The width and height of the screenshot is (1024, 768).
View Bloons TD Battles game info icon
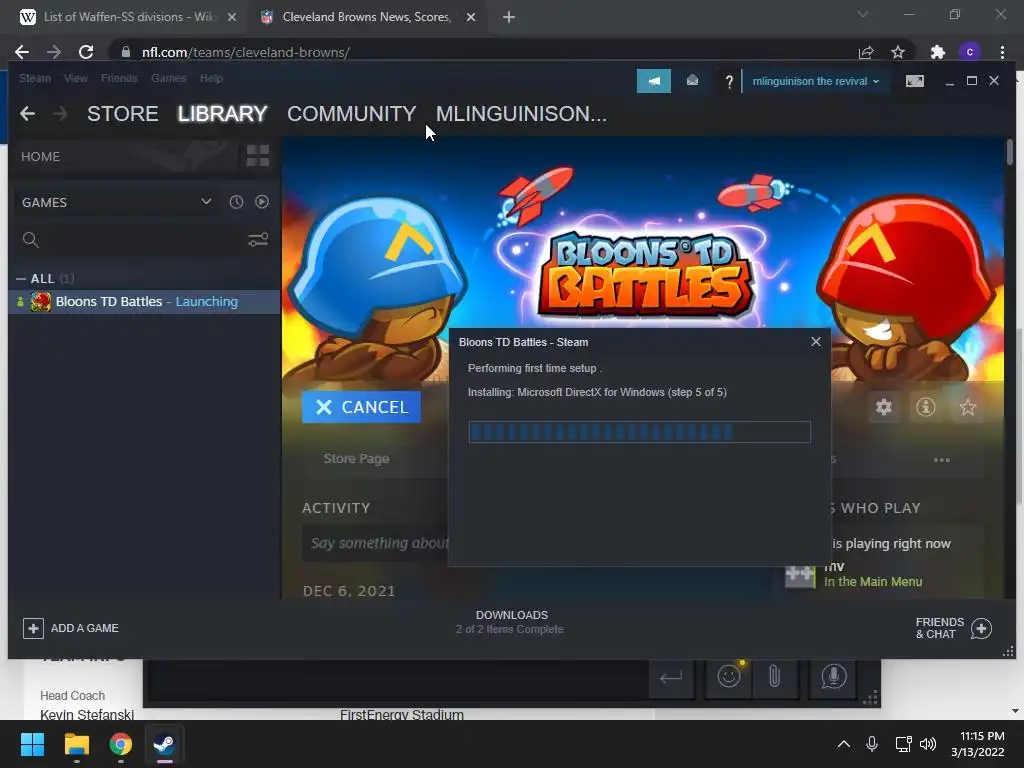(925, 408)
